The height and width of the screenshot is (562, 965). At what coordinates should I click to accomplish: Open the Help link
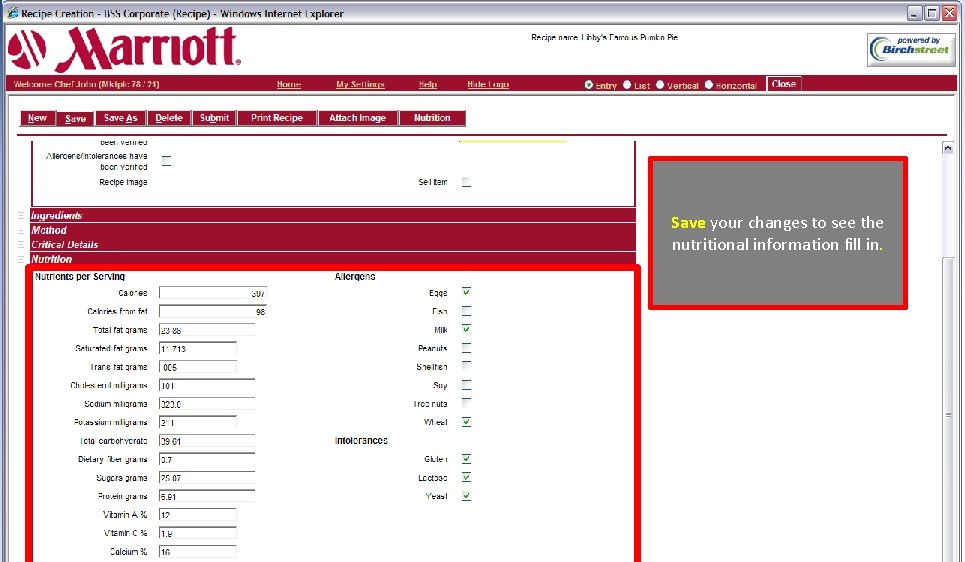click(x=428, y=84)
